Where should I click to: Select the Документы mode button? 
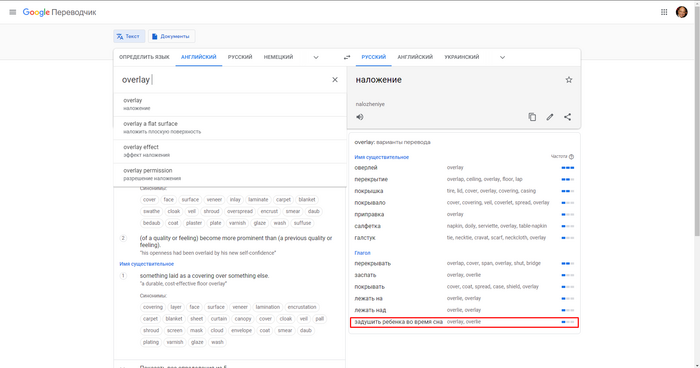[x=171, y=36]
